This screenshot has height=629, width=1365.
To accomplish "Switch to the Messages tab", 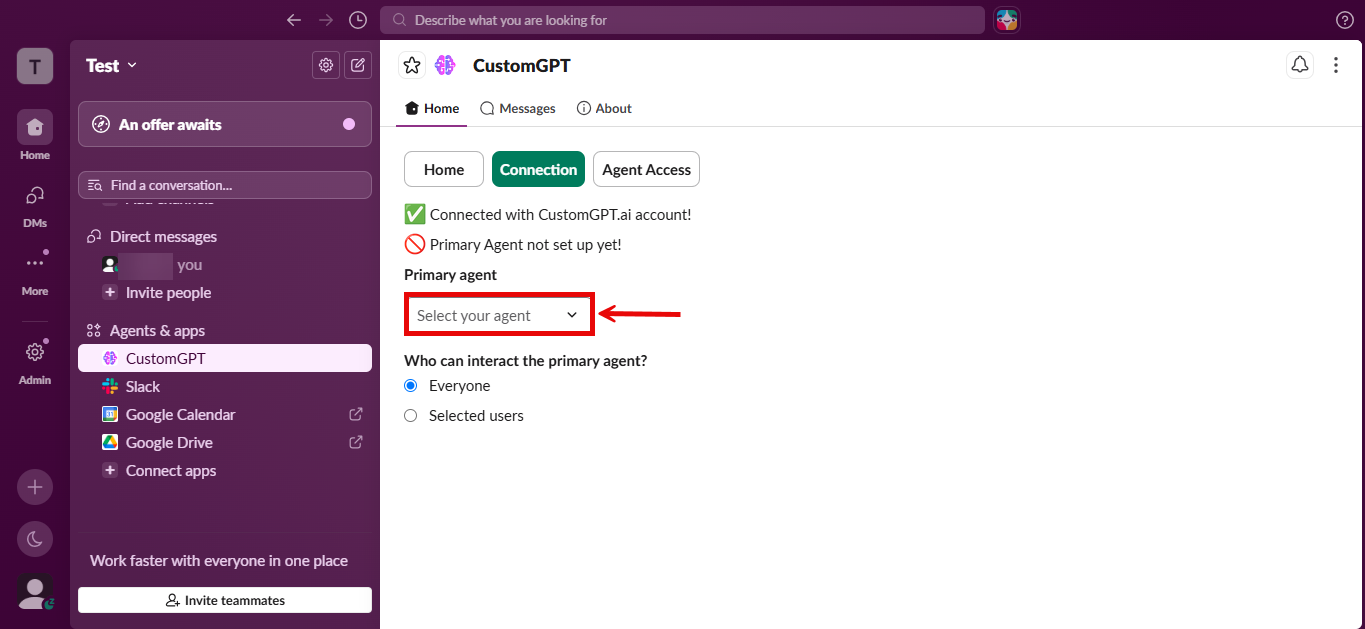I will click(x=518, y=108).
